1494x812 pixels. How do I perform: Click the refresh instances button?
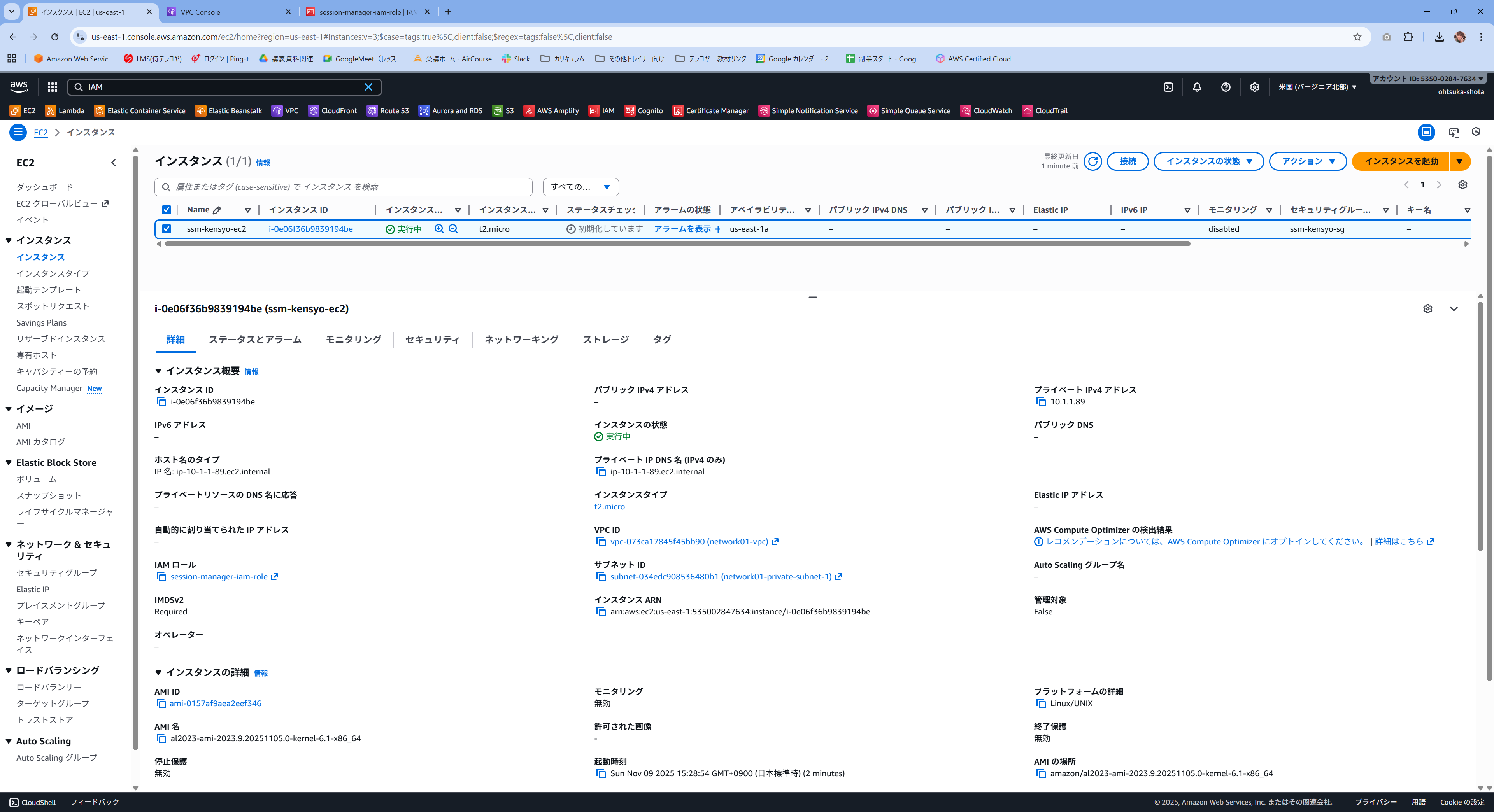pyautogui.click(x=1092, y=161)
